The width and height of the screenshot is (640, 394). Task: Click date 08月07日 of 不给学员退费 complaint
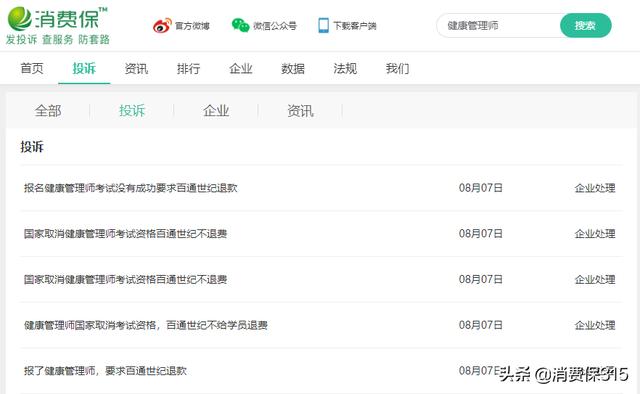(481, 325)
